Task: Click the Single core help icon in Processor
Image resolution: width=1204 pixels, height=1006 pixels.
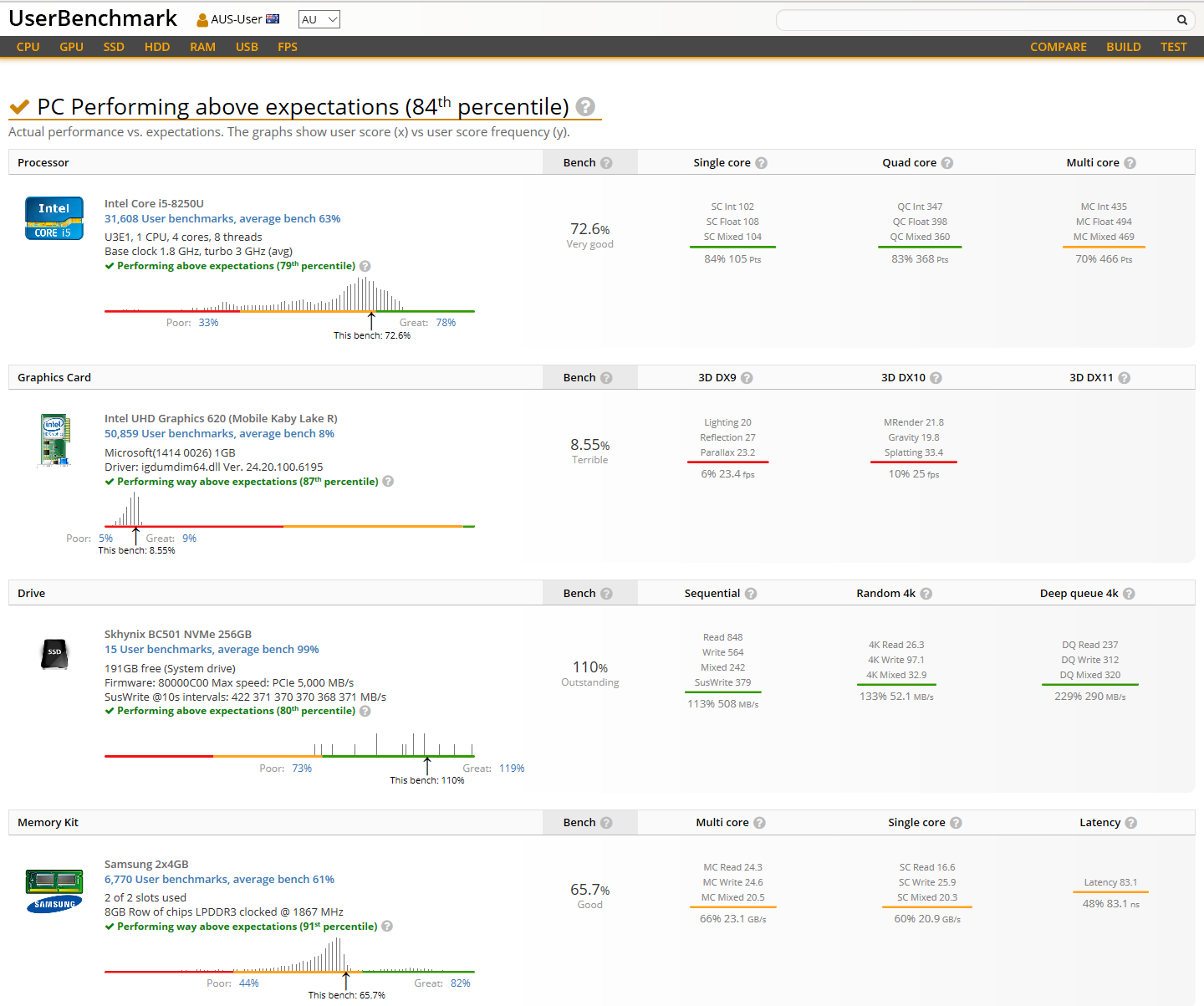Action: click(x=761, y=163)
